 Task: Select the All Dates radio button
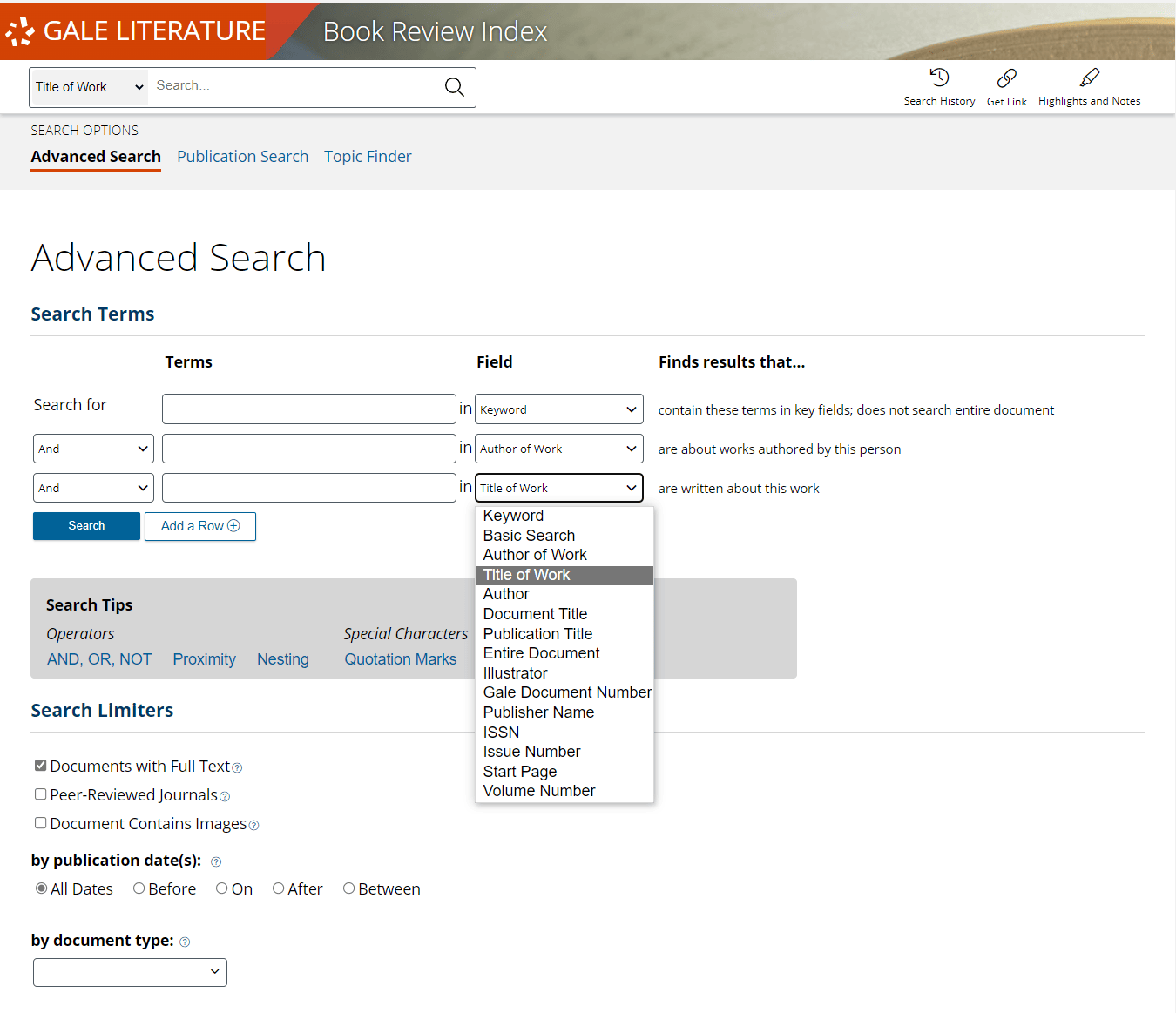pyautogui.click(x=41, y=888)
